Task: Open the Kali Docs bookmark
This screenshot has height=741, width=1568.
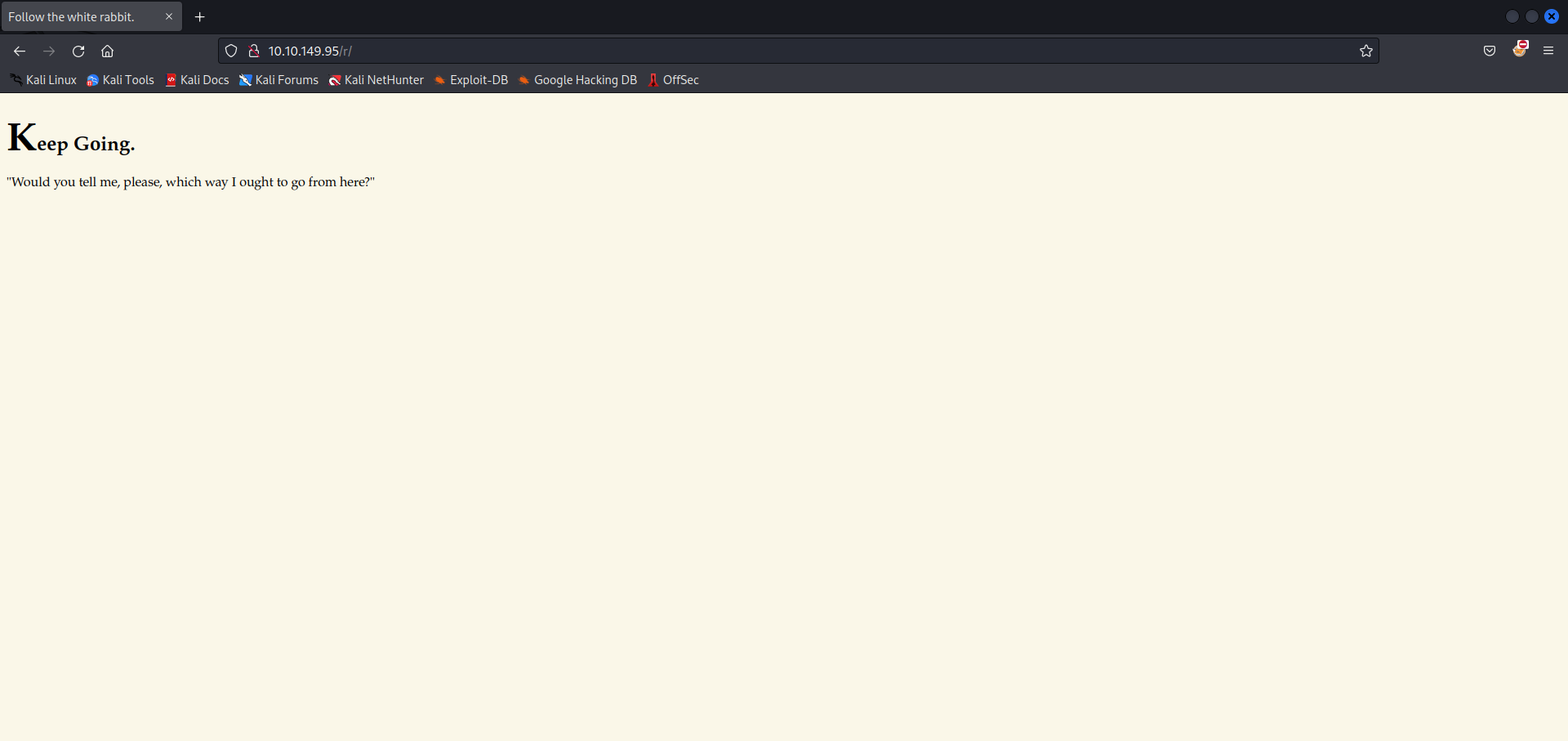Action: point(197,80)
